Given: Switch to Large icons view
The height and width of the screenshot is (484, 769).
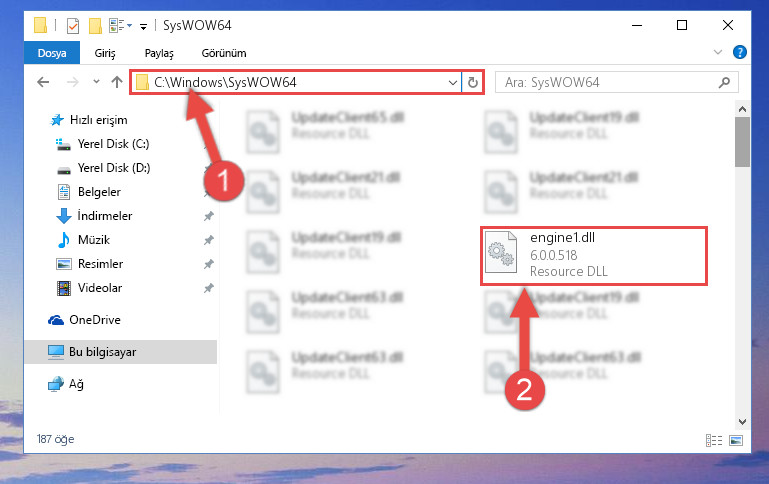Looking at the screenshot, I should (736, 440).
